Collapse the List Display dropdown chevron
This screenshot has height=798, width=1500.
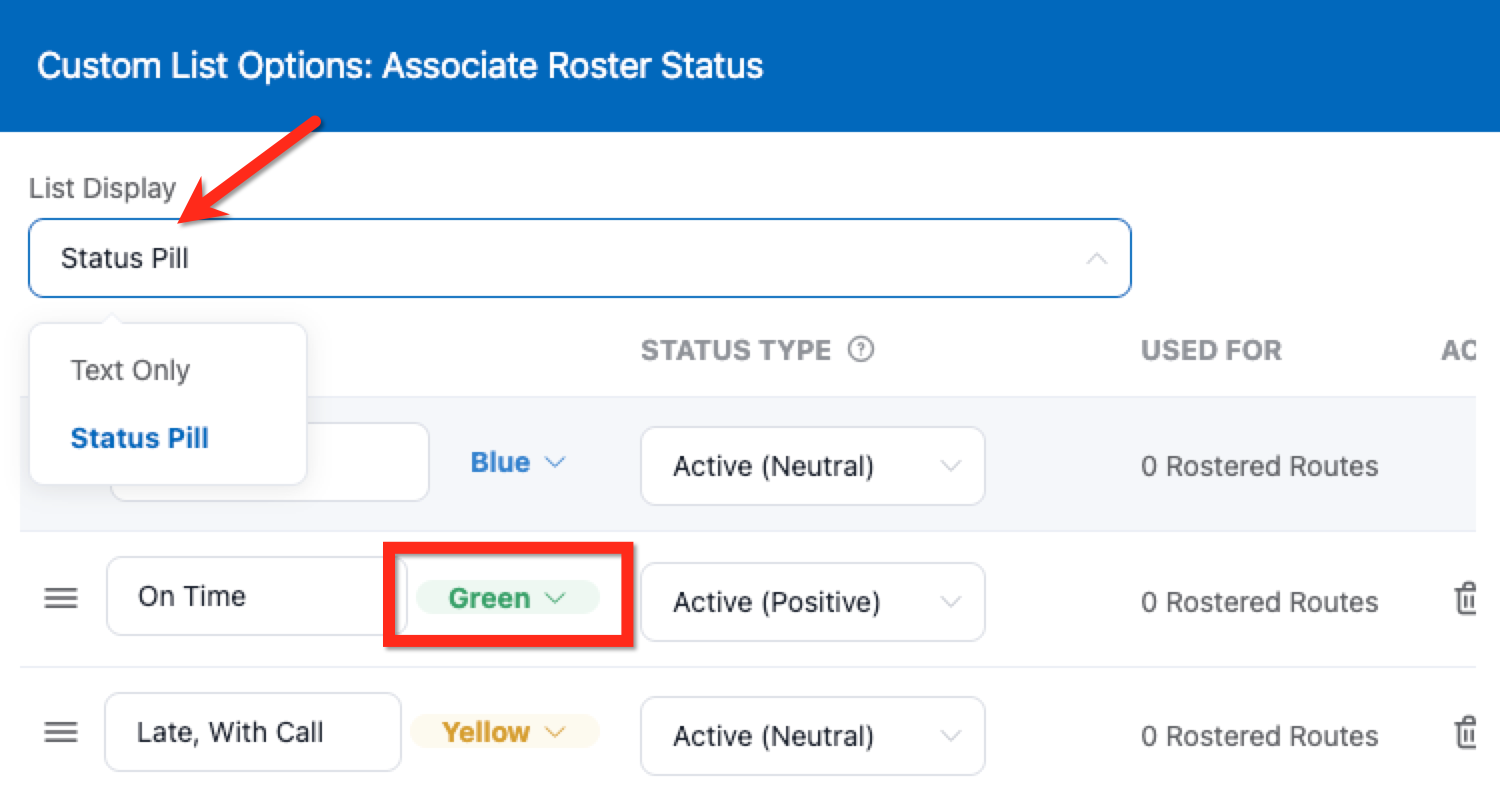click(x=1096, y=259)
